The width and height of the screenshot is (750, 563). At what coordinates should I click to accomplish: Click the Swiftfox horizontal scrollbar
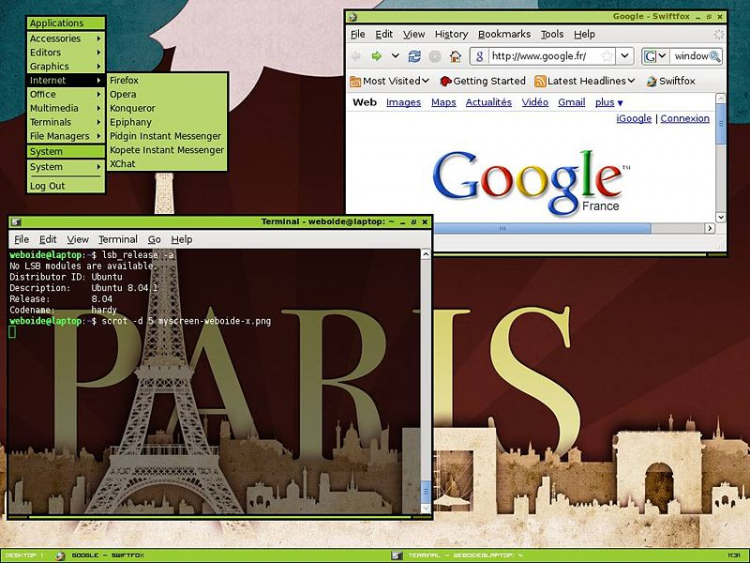click(528, 228)
